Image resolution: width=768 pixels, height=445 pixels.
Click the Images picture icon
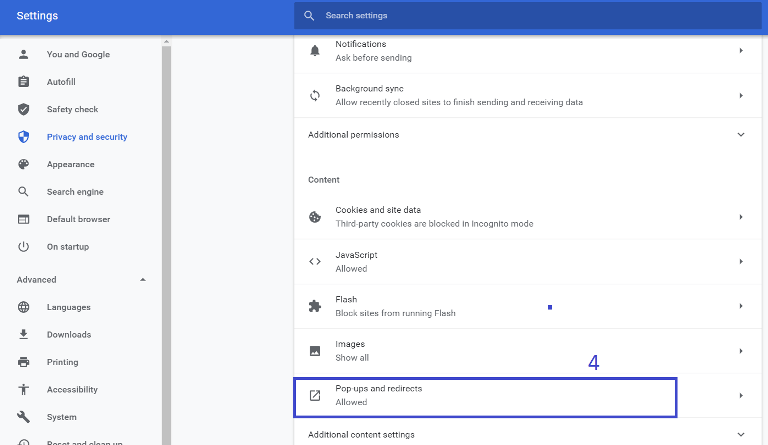tap(315, 351)
